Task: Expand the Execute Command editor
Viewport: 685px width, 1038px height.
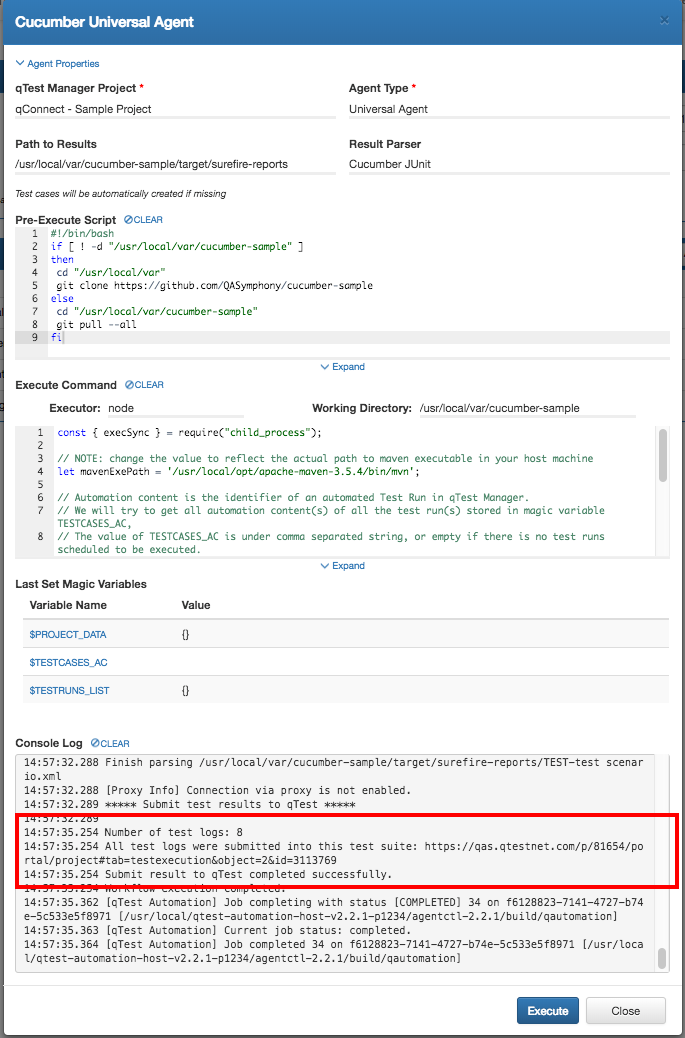Action: tap(342, 566)
